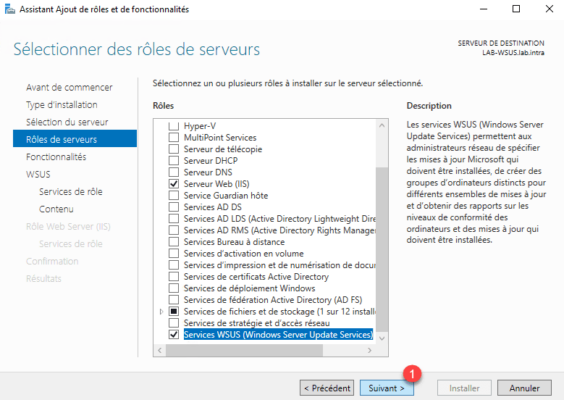Select Services Bureau à distance label
Image resolution: width=564 pixels, height=400 pixels.
(x=234, y=242)
